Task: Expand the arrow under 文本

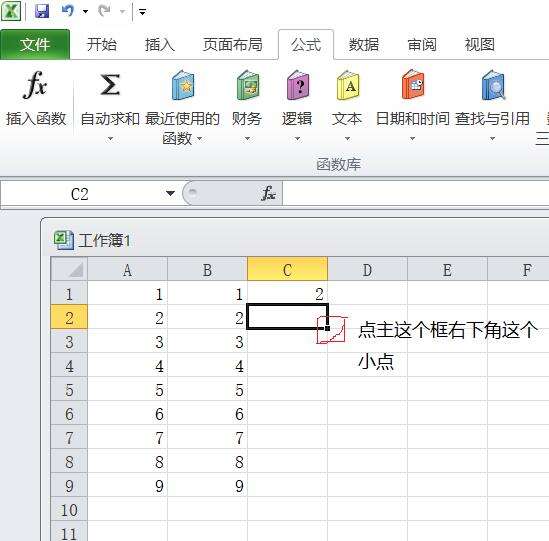Action: pyautogui.click(x=347, y=139)
